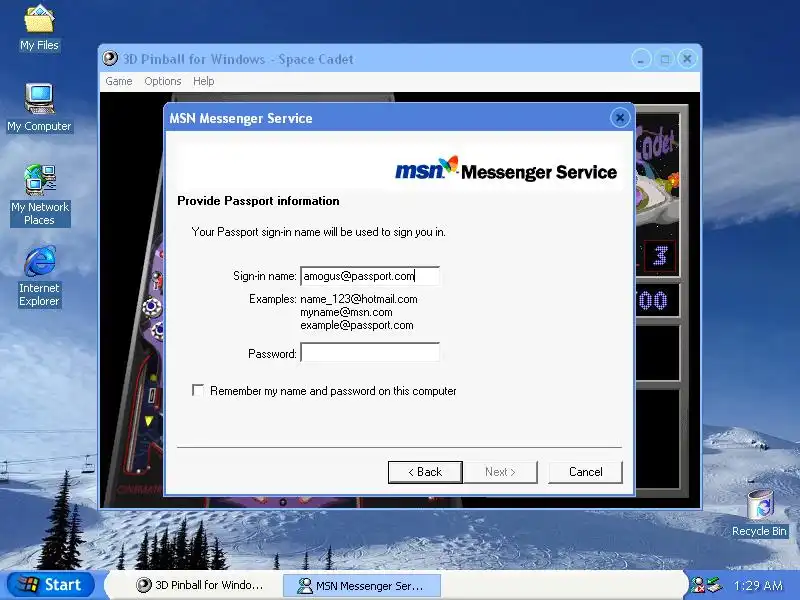The image size is (800, 600).
Task: Select the My Network Places icon
Action: [40, 195]
